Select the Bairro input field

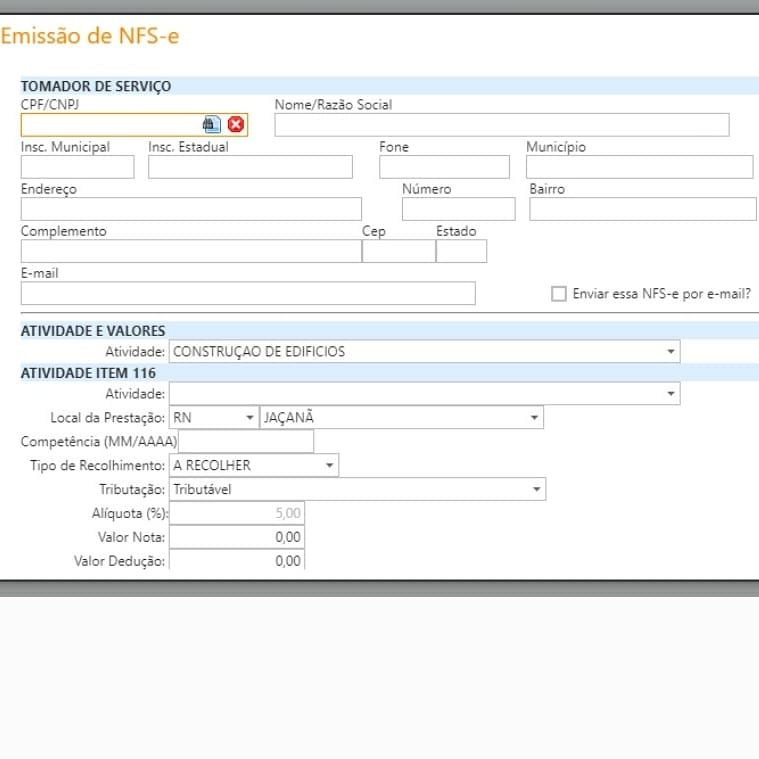643,209
